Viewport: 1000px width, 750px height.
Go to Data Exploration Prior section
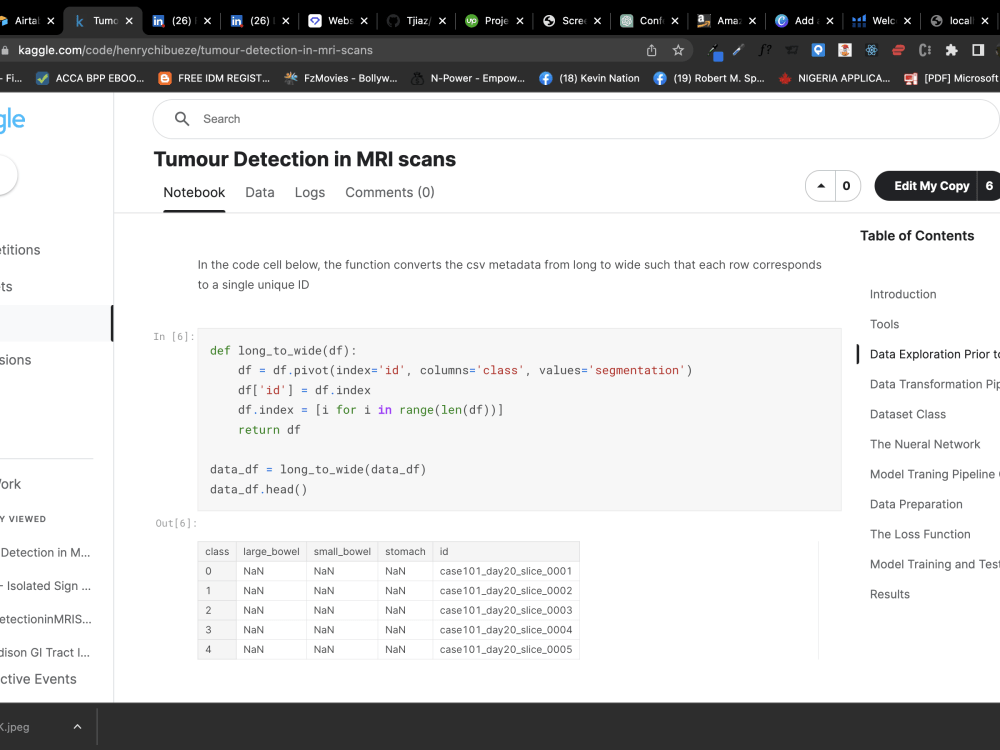click(x=934, y=354)
